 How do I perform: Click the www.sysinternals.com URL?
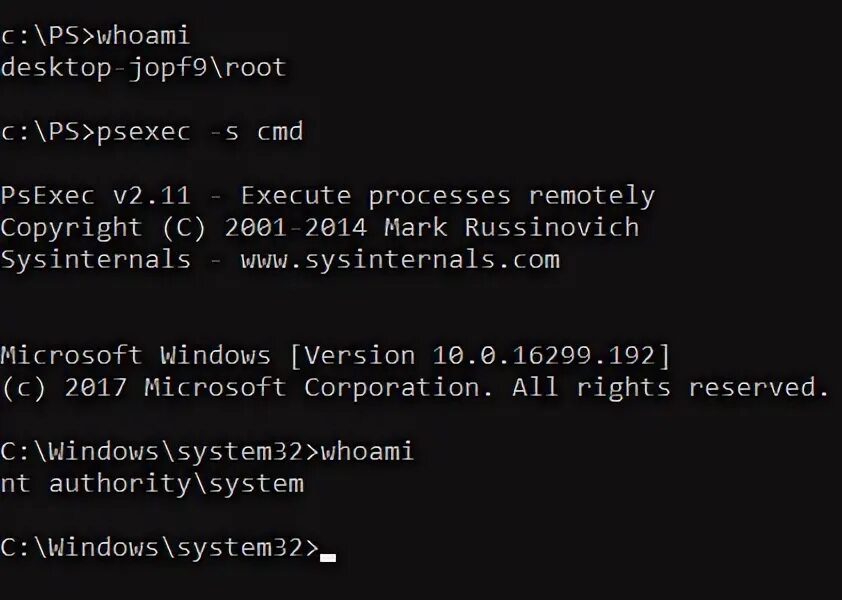[x=400, y=260]
